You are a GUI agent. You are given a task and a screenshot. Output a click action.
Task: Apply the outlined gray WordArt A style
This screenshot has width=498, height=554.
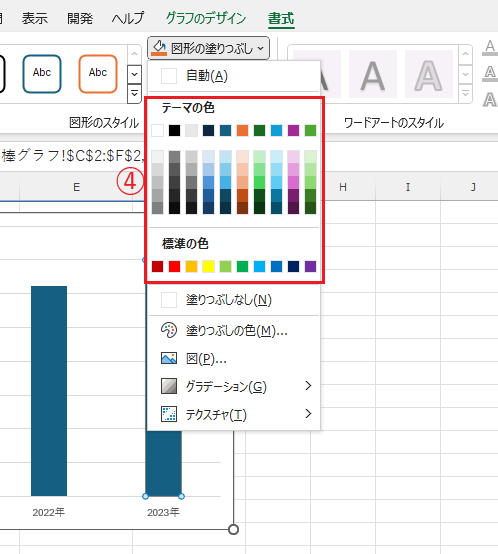click(429, 74)
